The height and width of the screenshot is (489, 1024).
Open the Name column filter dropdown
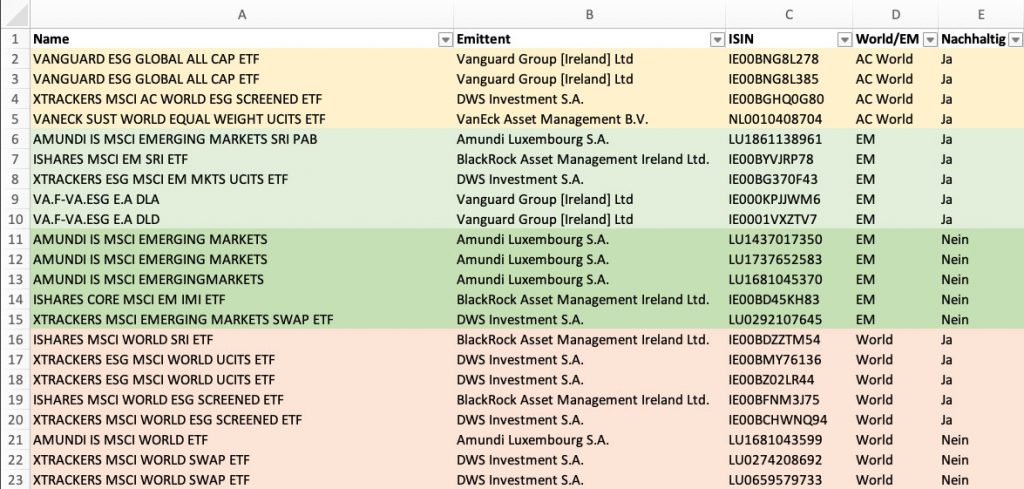click(x=445, y=40)
